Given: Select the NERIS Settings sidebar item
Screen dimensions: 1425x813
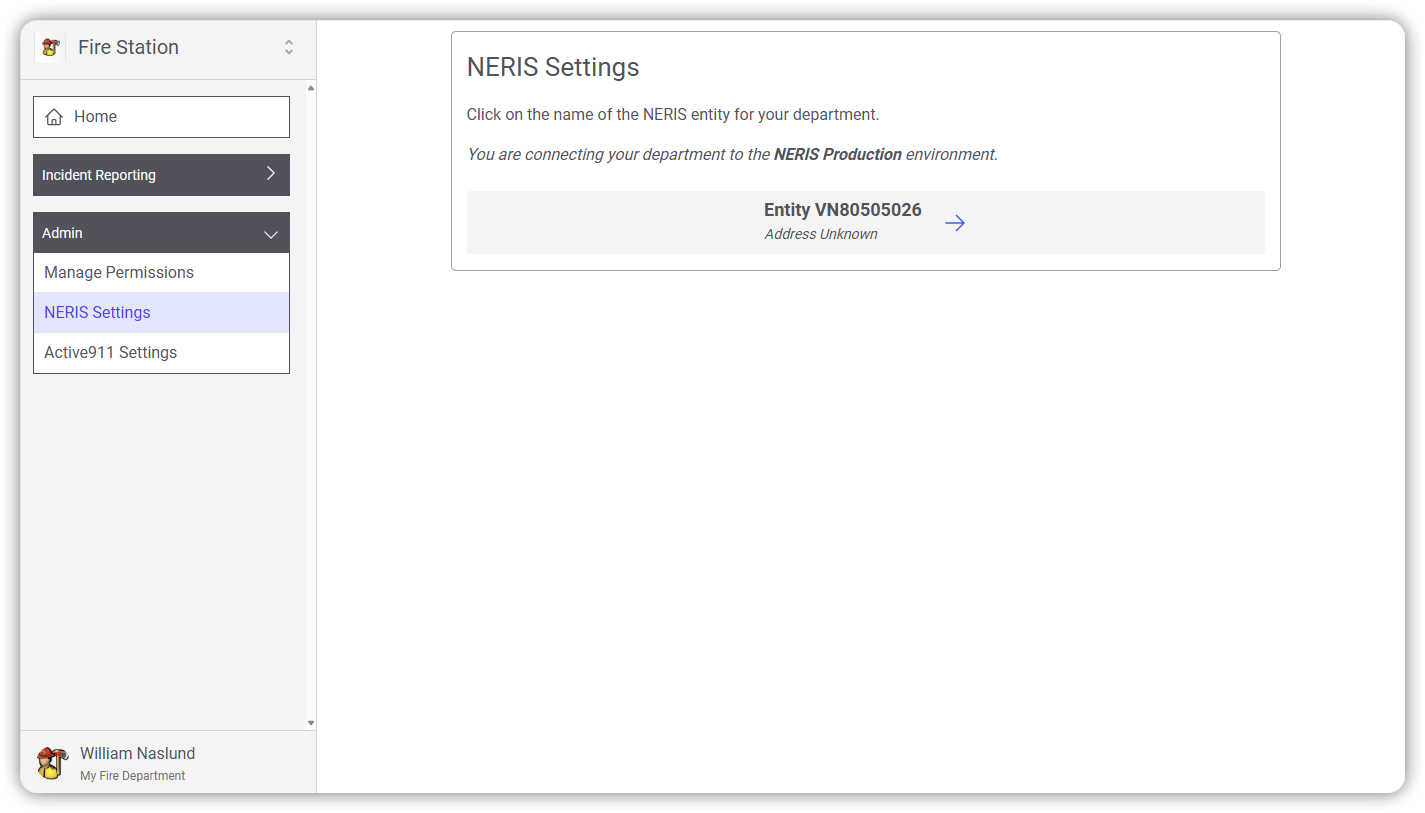Looking at the screenshot, I should click(x=97, y=312).
